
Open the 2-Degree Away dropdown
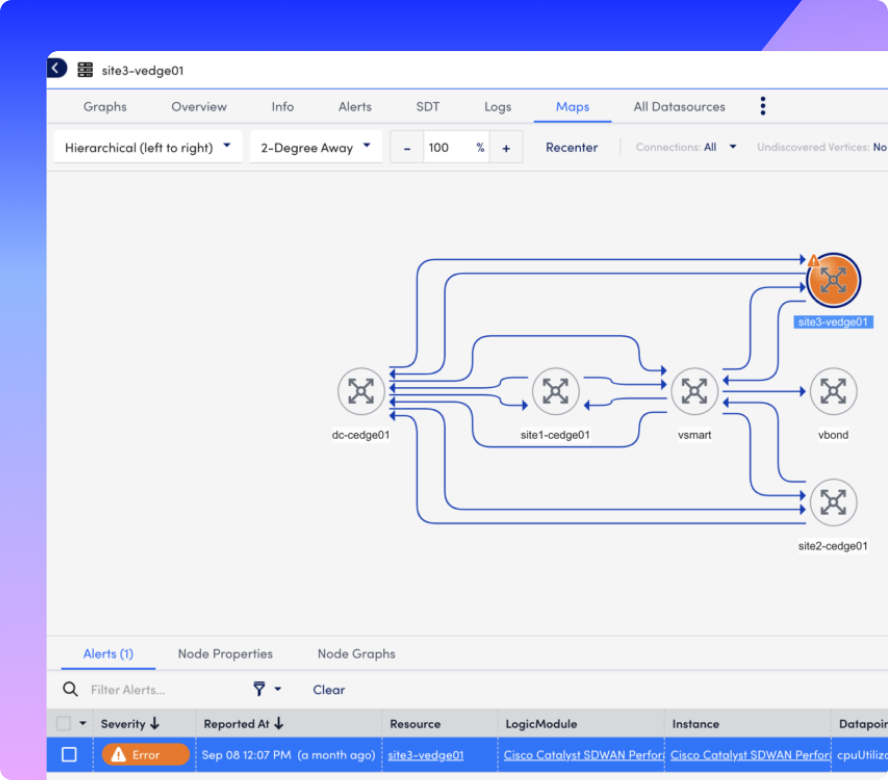[x=315, y=147]
